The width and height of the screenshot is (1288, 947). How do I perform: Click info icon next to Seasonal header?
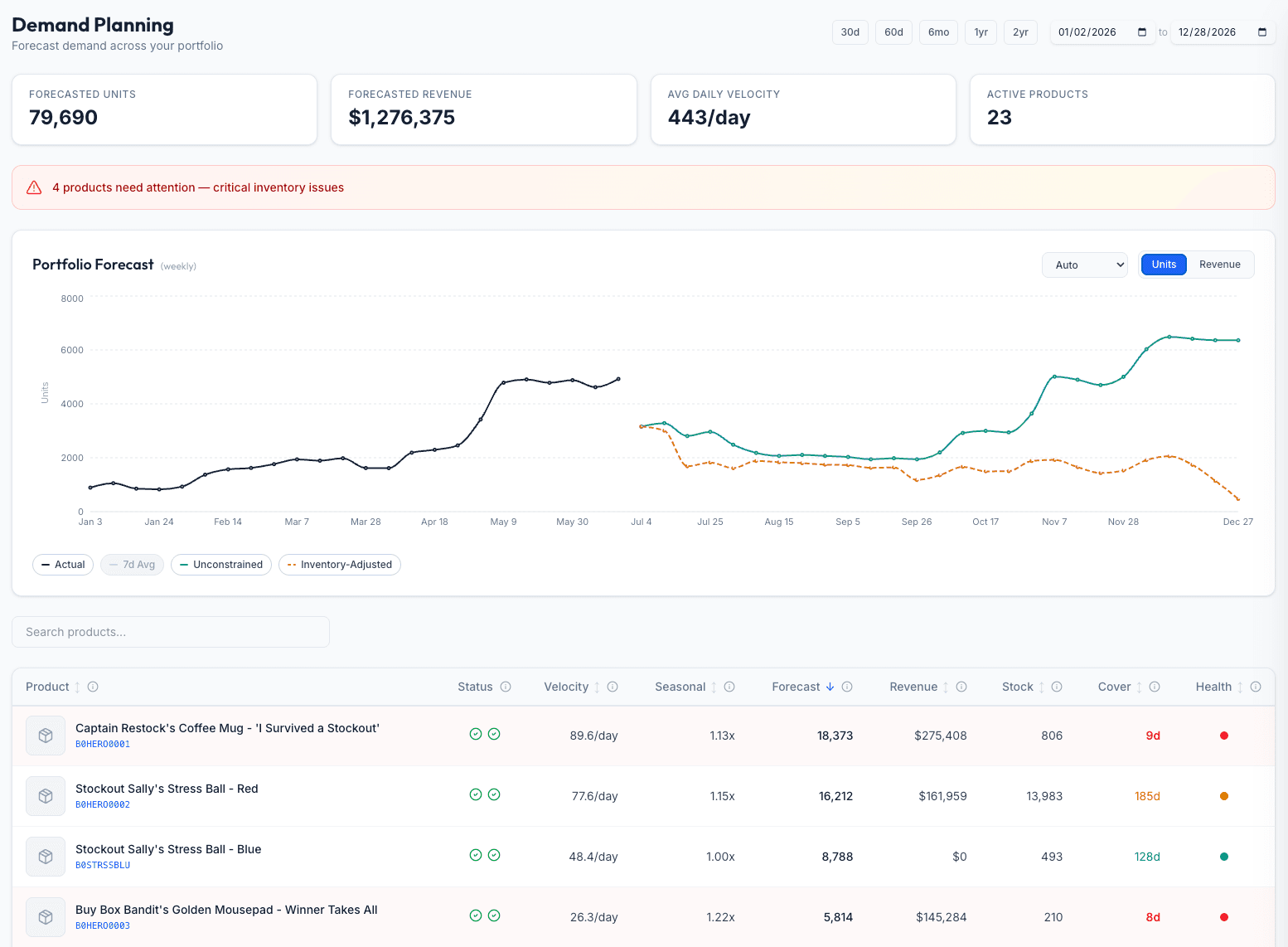[x=729, y=687]
